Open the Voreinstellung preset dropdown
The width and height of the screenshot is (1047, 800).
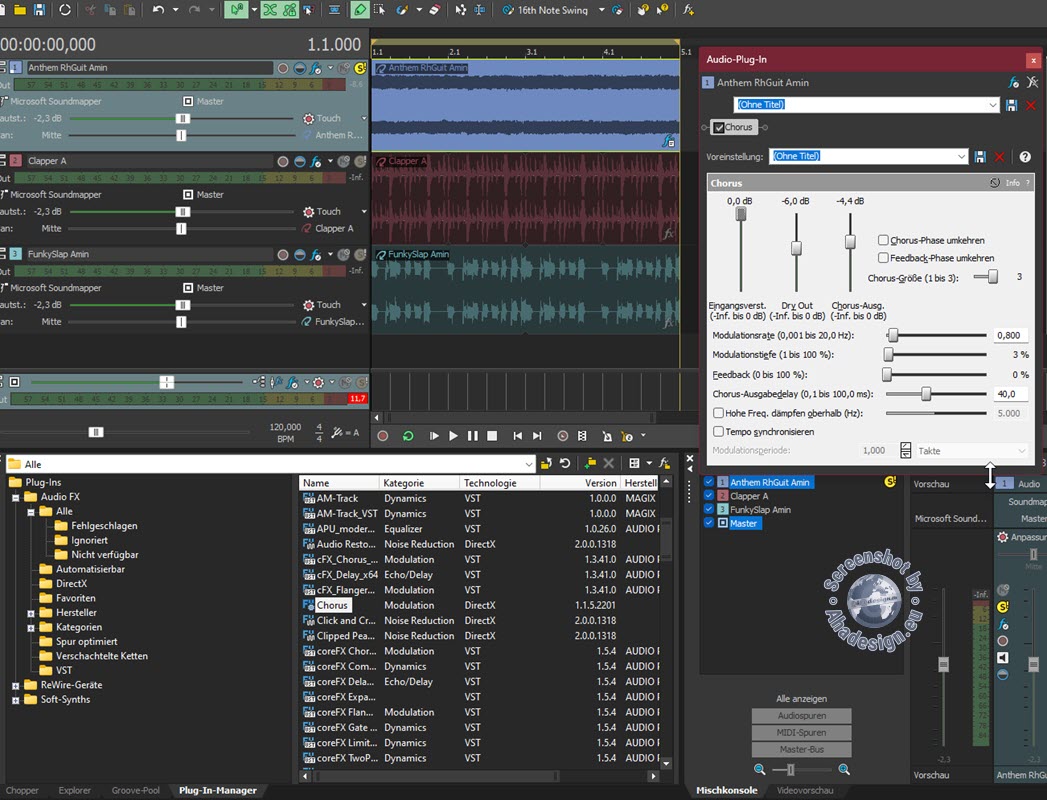point(961,156)
